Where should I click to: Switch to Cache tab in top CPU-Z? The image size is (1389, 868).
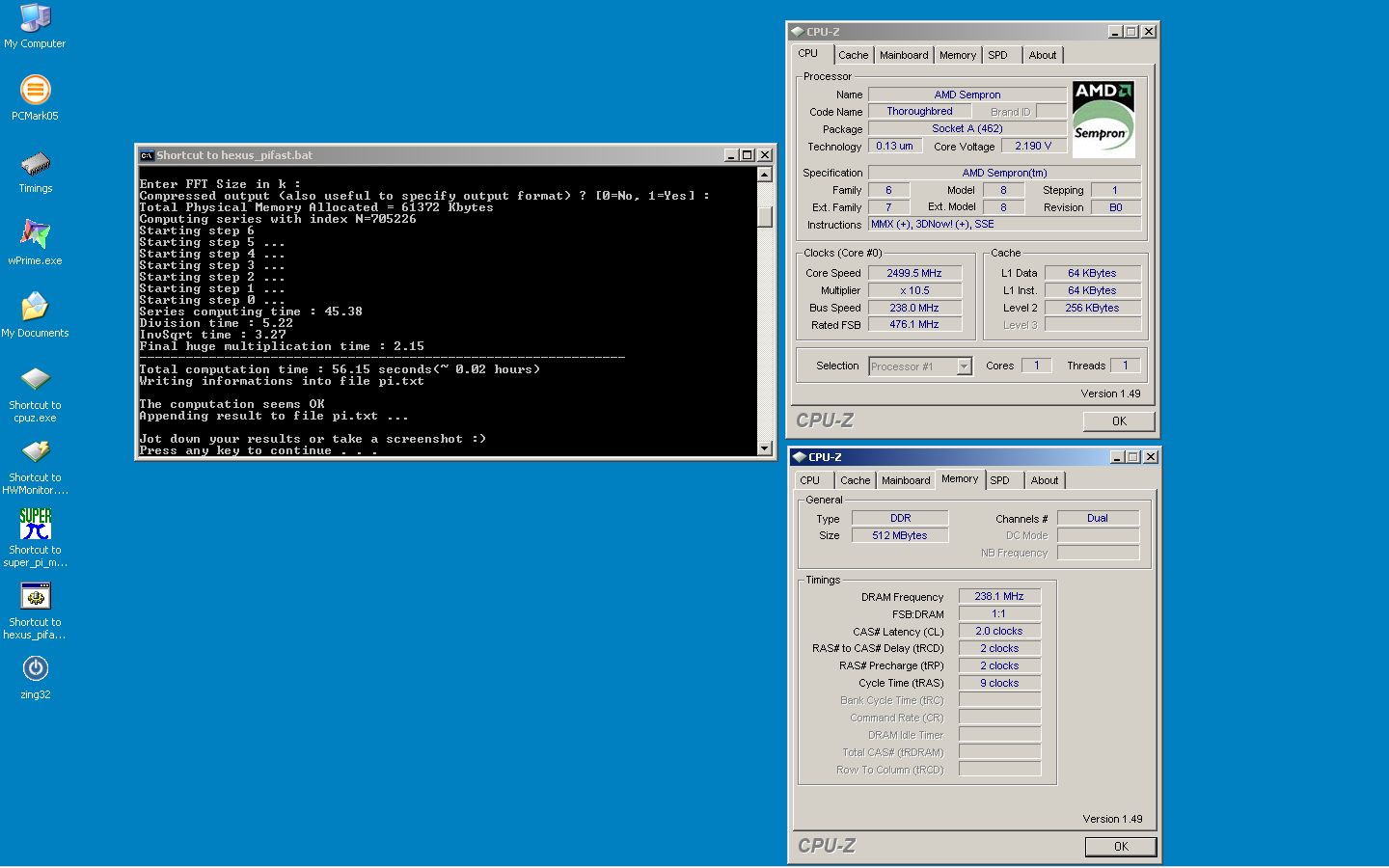point(853,55)
